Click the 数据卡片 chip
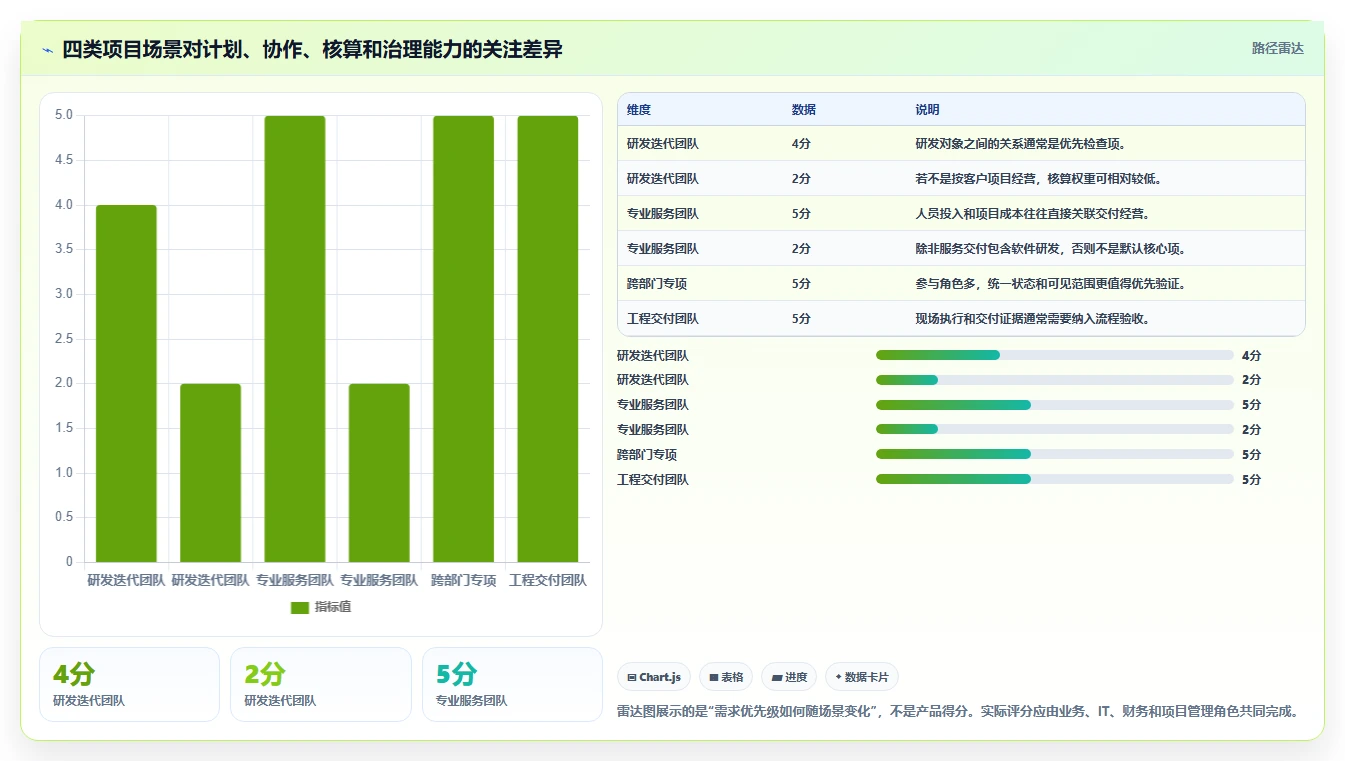This screenshot has height=761, width=1345. [861, 677]
